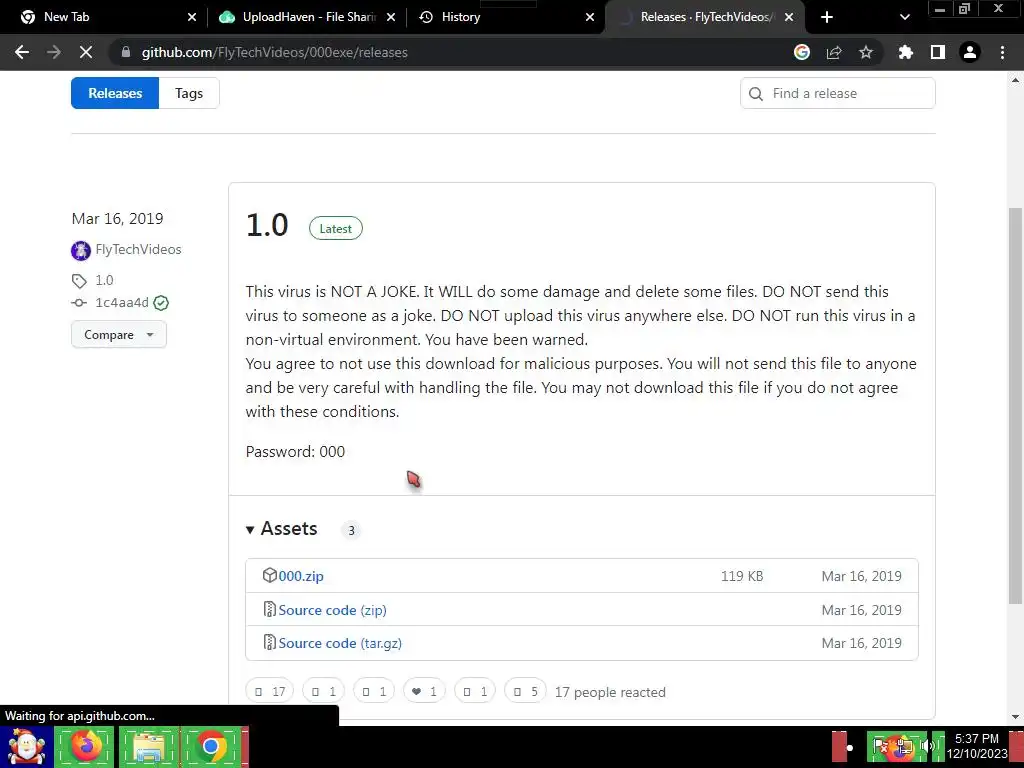The image size is (1024, 768).
Task: Toggle the side panel icon
Action: pyautogui.click(x=938, y=52)
